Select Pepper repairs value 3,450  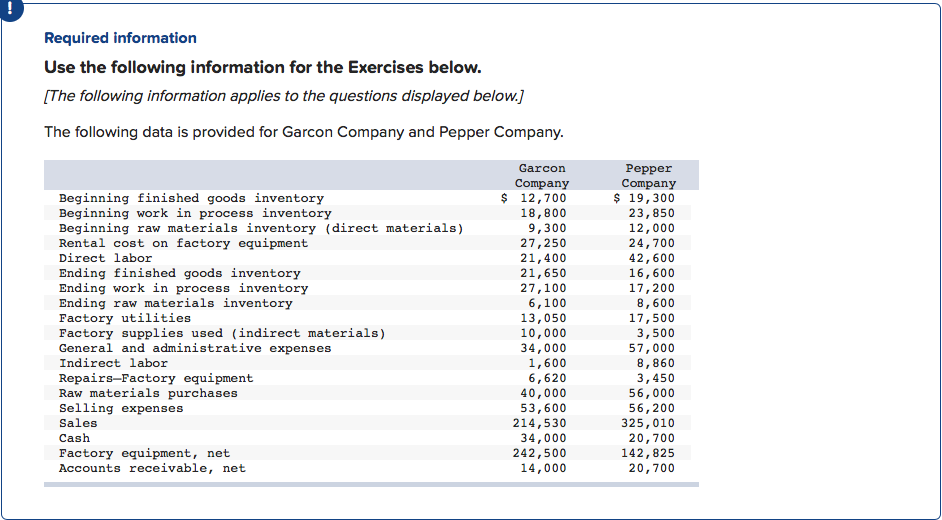point(655,378)
